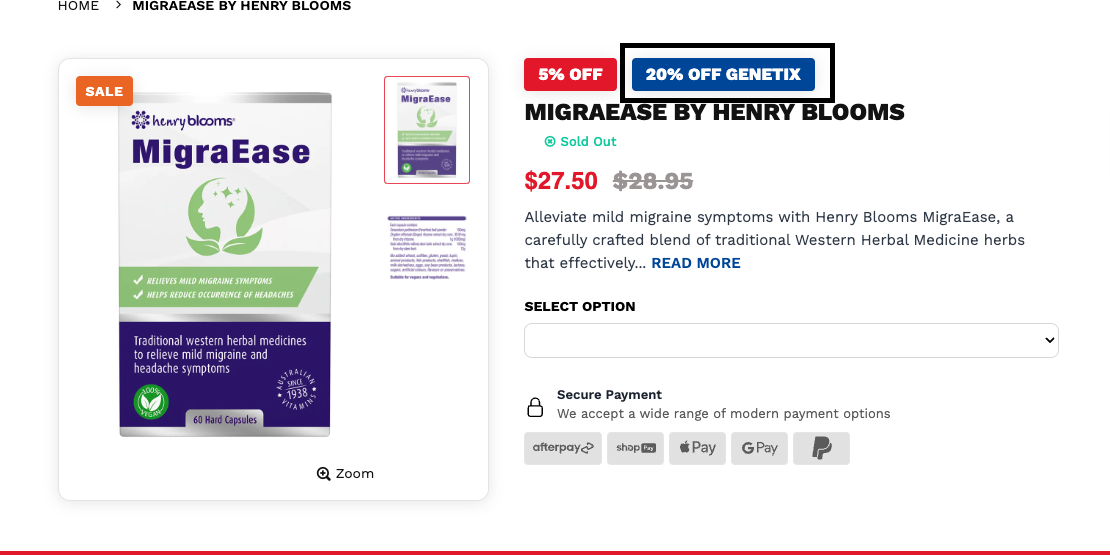Click the Afterpay payment icon
This screenshot has width=1110, height=555.
(x=563, y=448)
